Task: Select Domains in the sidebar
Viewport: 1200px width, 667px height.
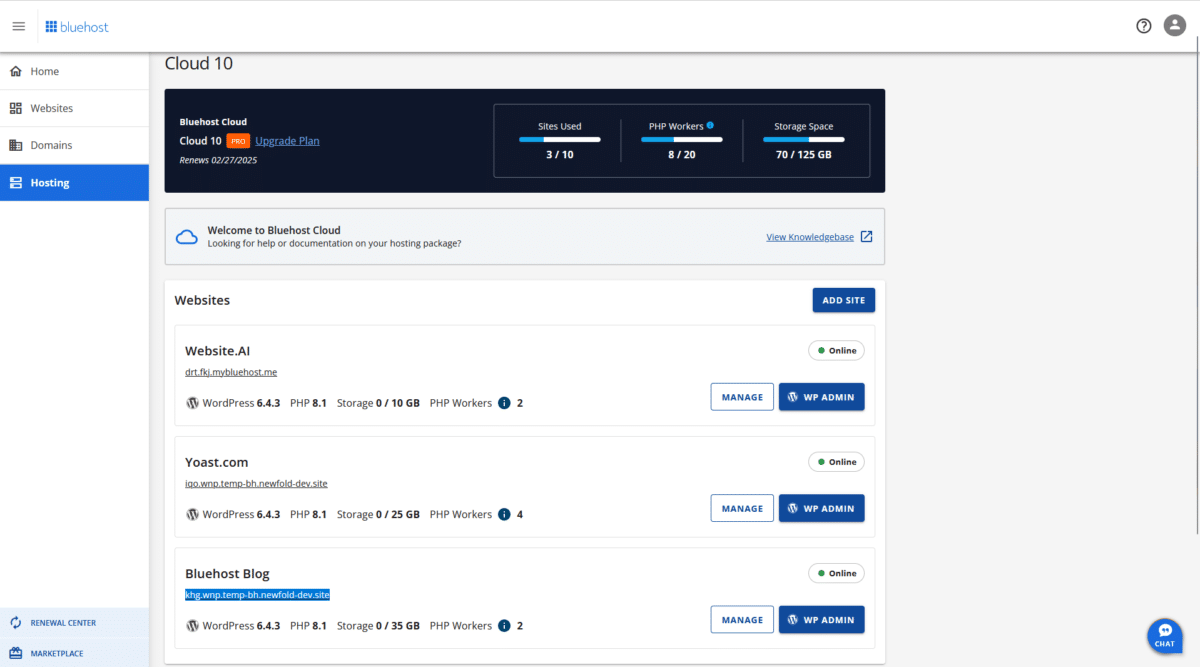Action: click(x=51, y=145)
